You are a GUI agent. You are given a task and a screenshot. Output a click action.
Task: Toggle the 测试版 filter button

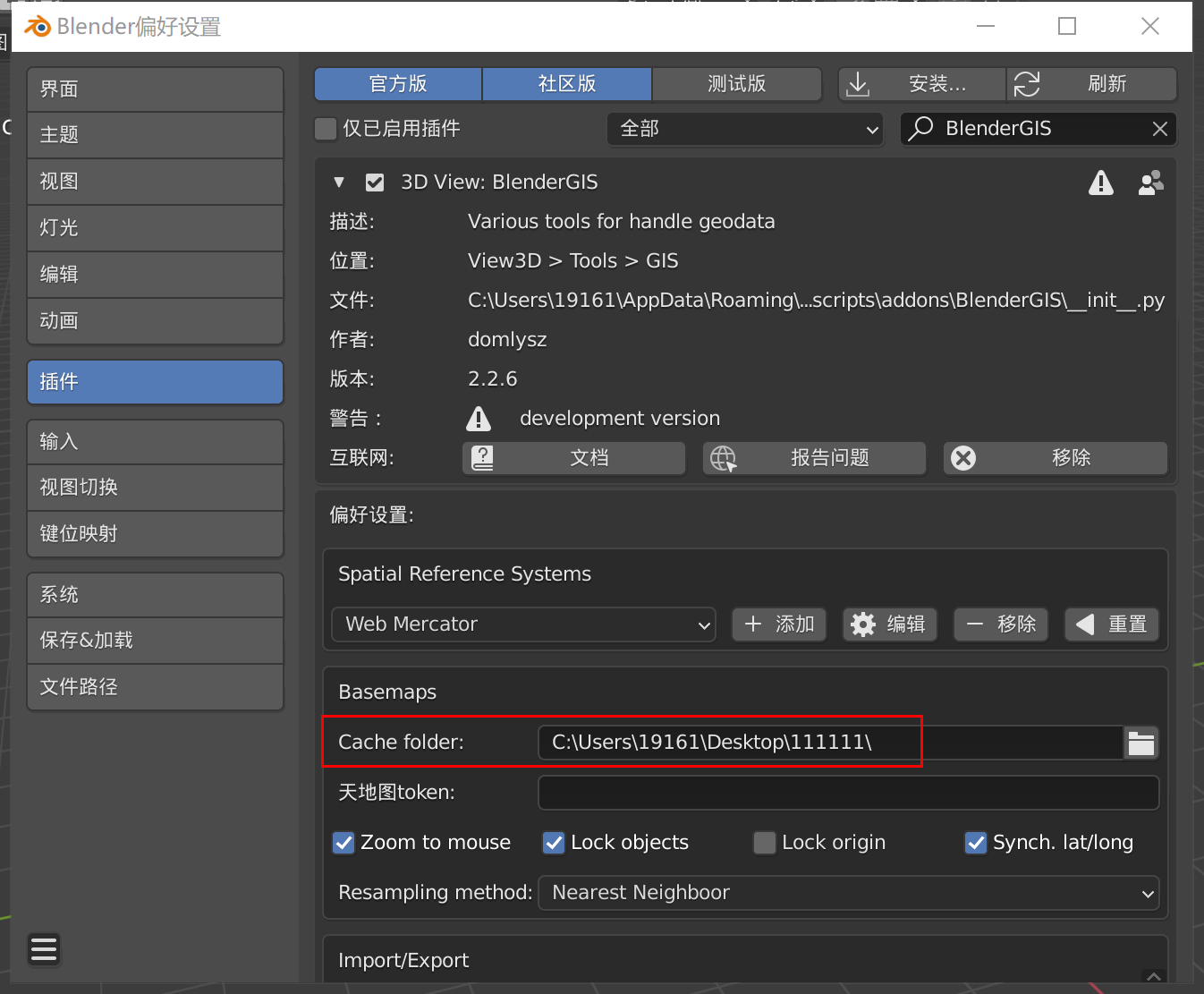point(737,84)
